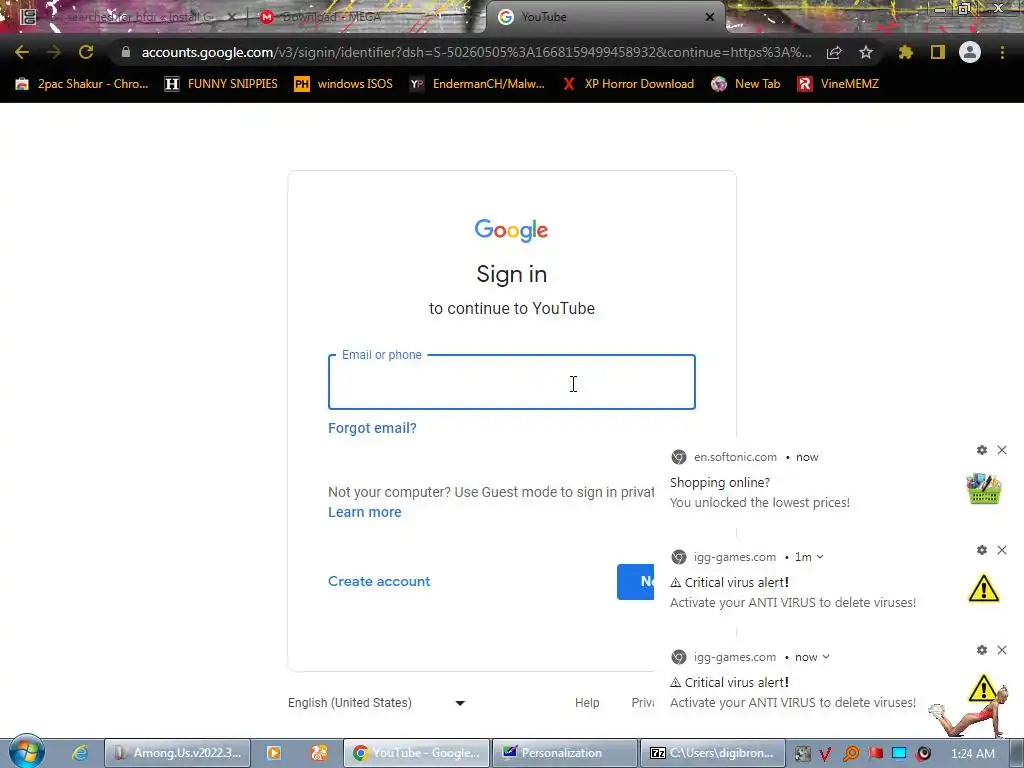Click the Shopping online? notification text
This screenshot has height=768, width=1024.
point(720,483)
